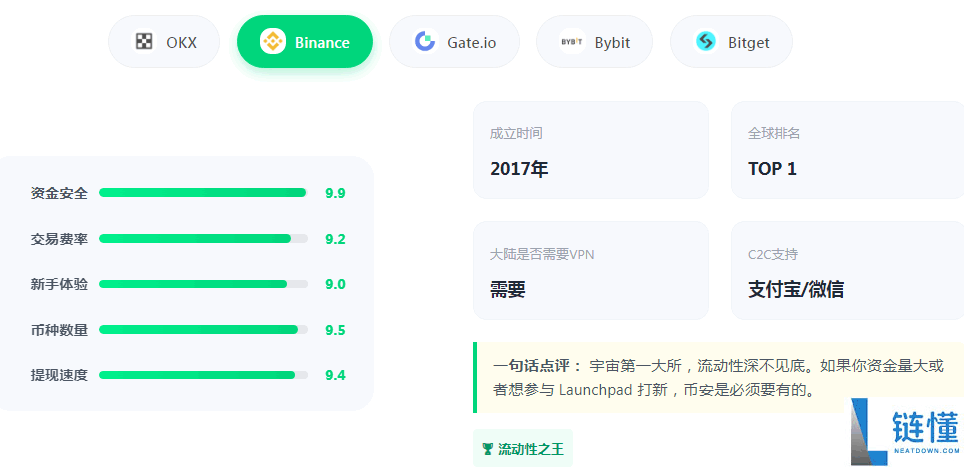The image size is (964, 467).
Task: Click the 币种数量 label
Action: [x=59, y=330]
